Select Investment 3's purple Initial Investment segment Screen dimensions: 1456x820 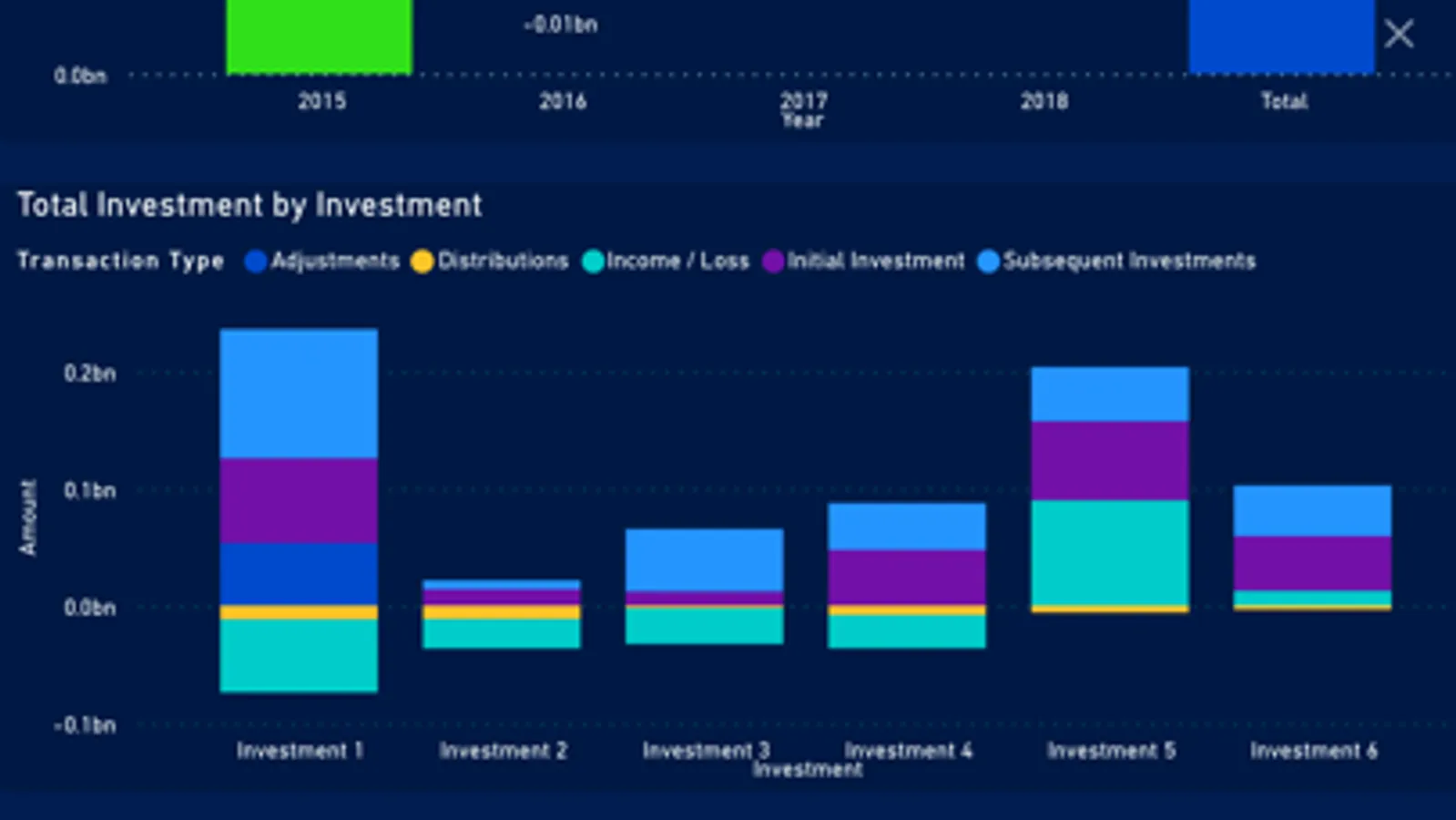[x=705, y=599]
